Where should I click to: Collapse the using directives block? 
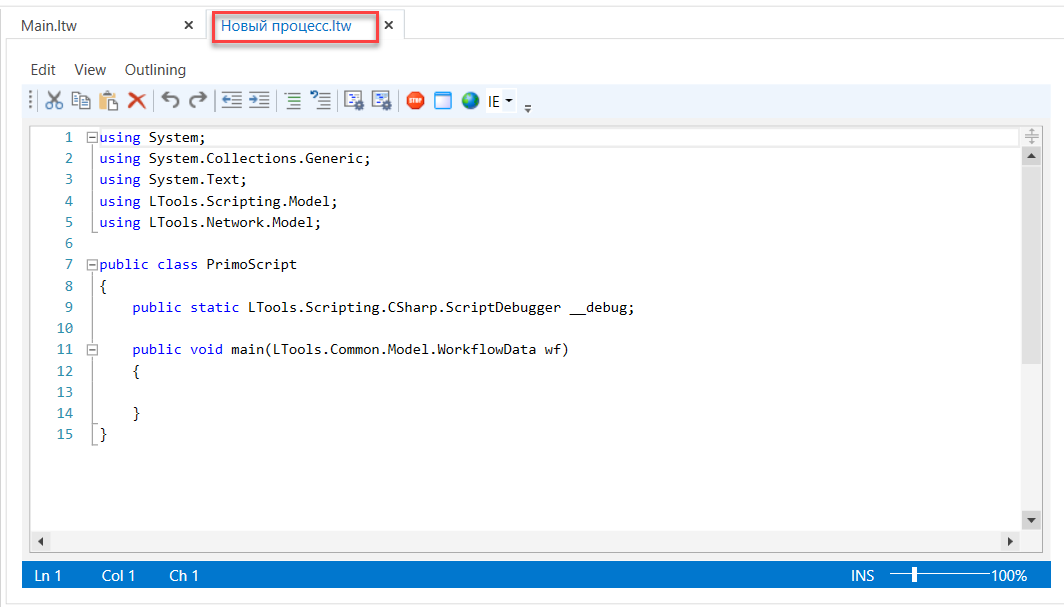[92, 138]
